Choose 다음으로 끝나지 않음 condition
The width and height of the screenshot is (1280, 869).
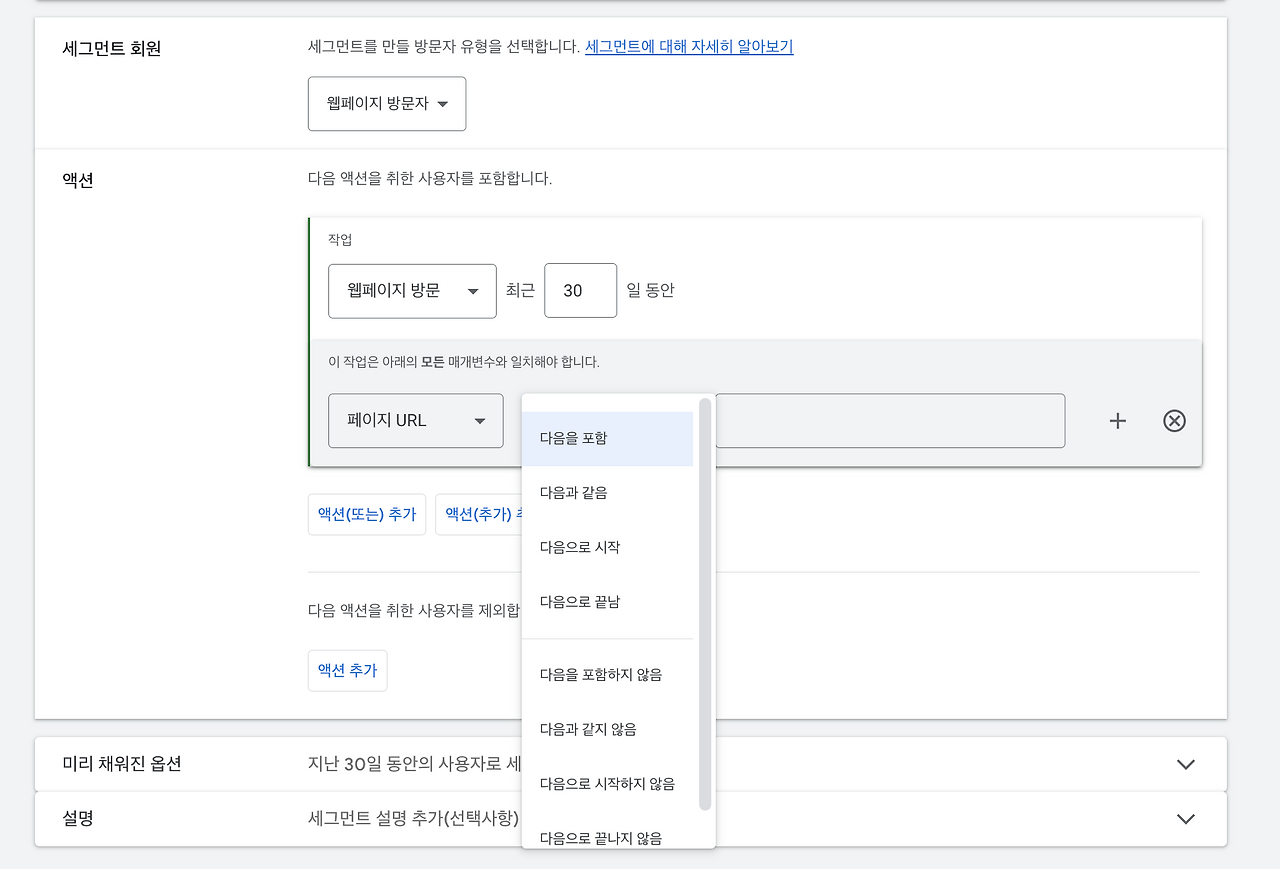[608, 838]
